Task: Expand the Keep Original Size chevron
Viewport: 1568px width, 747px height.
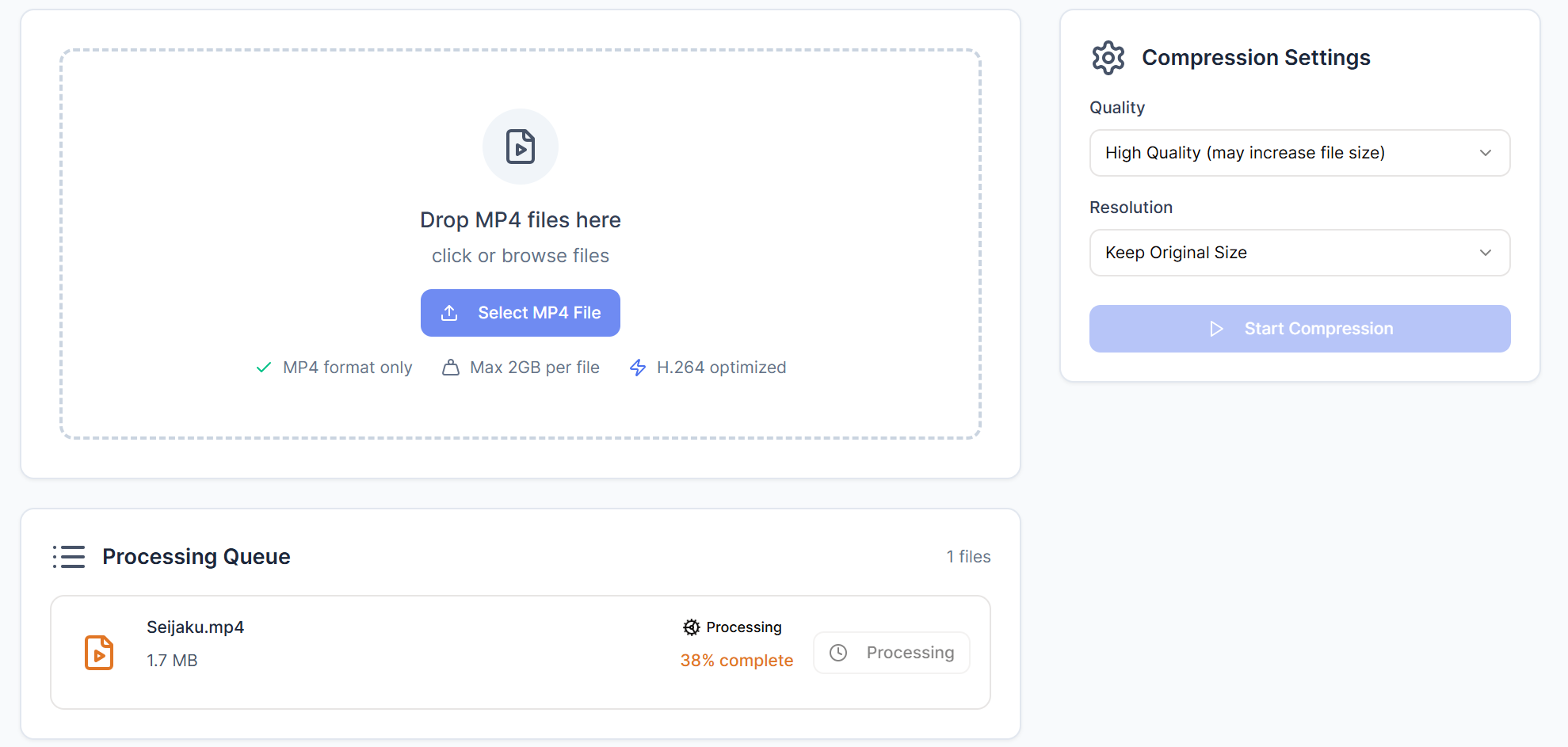Action: pos(1486,253)
